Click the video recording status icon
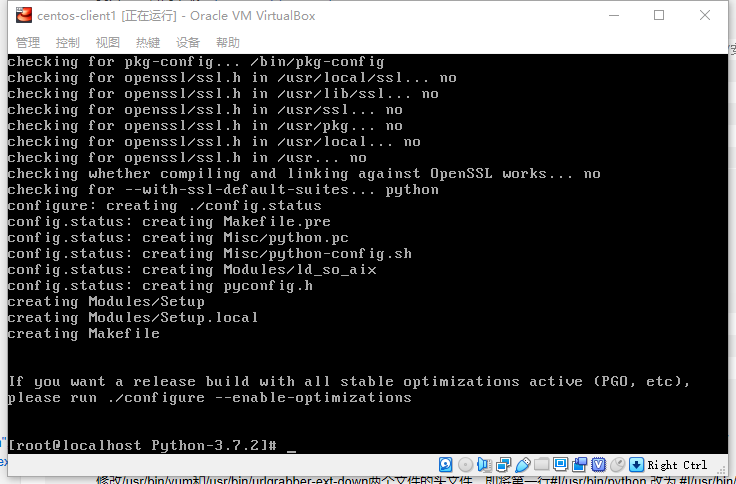Screen dimensions: 736x484 580,465
